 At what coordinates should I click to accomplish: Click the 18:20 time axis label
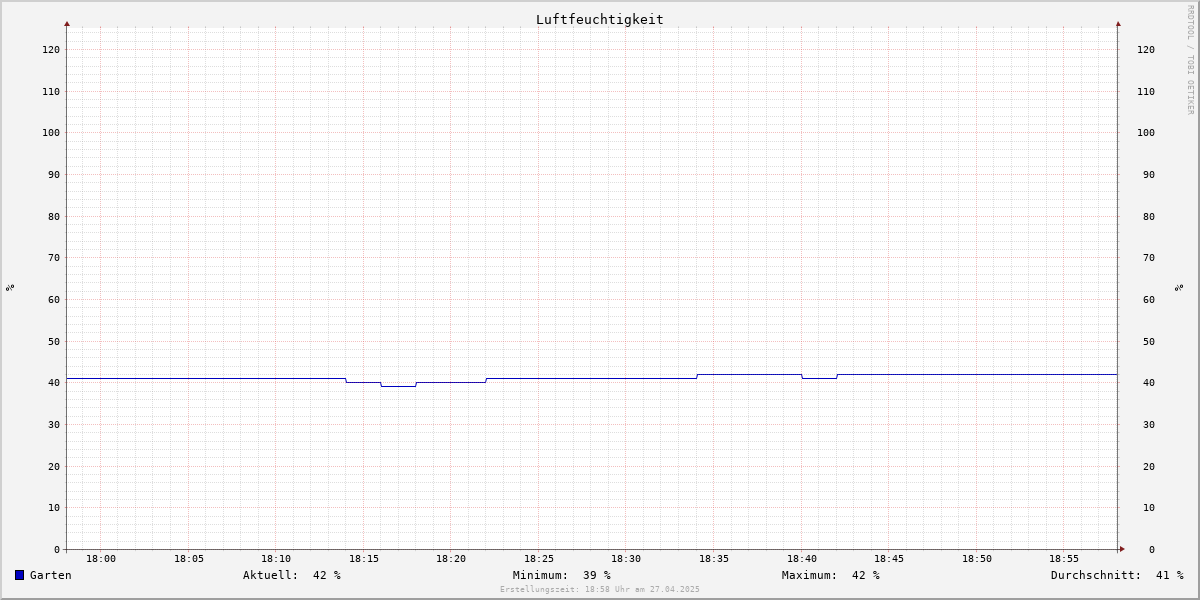point(451,559)
